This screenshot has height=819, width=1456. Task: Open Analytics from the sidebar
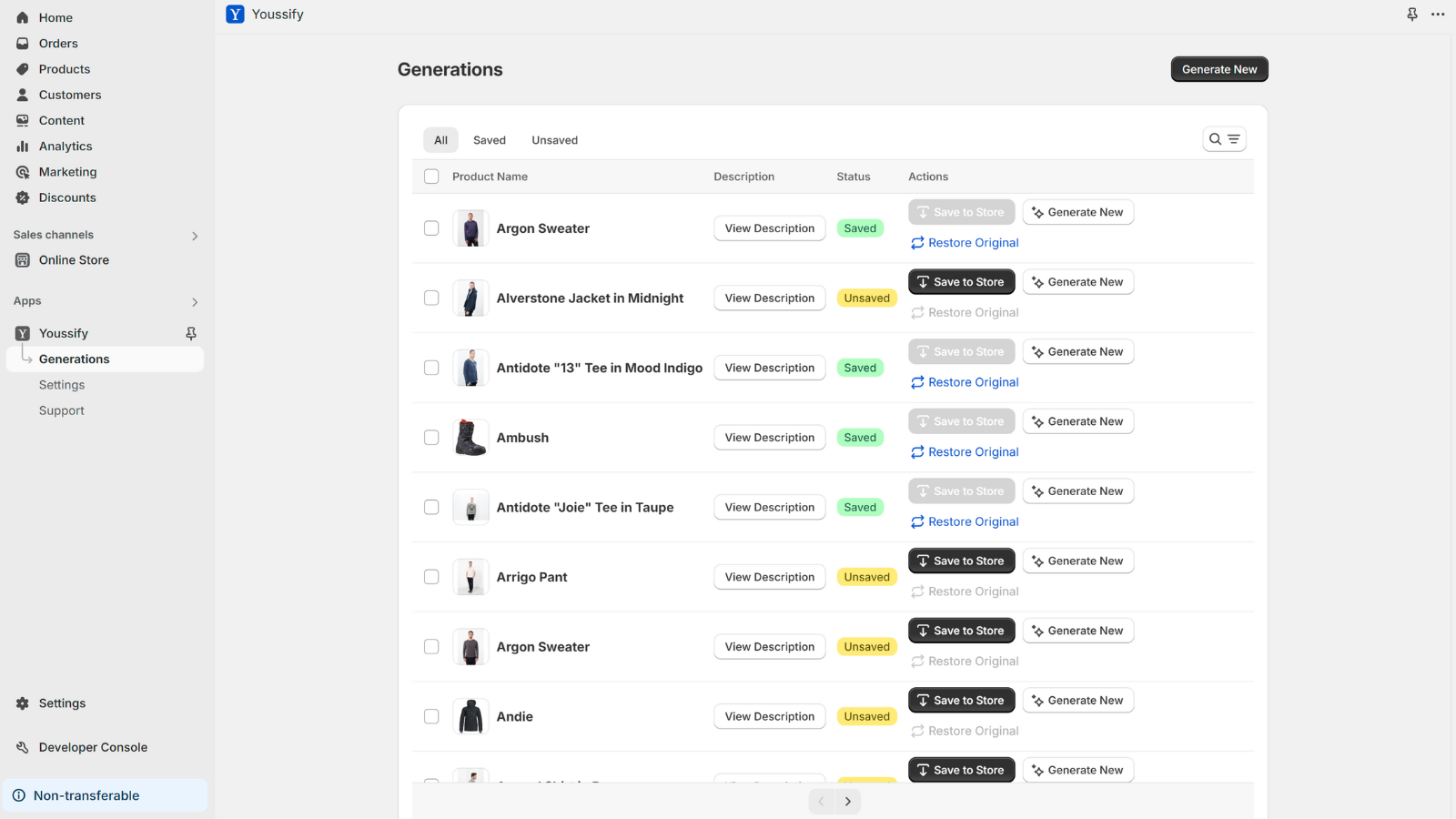tap(64, 146)
